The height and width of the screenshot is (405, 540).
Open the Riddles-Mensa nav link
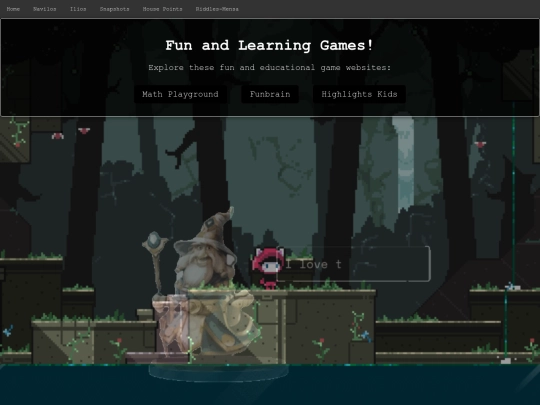(217, 9)
